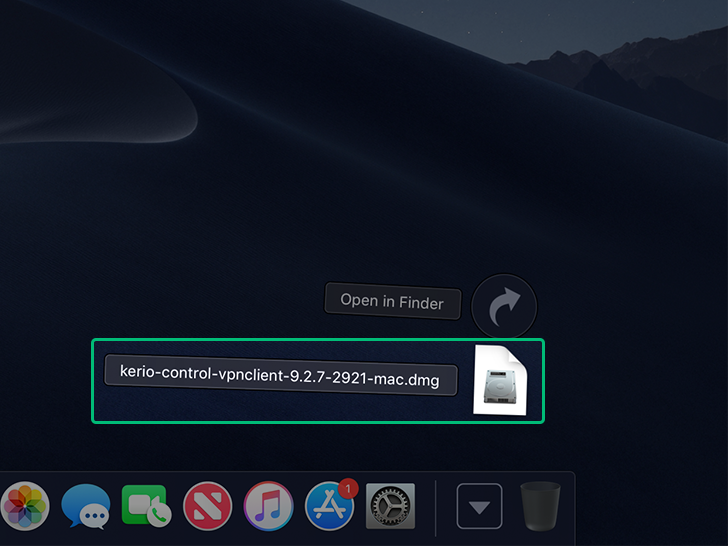Open Photos app from the Dock
Screen dimensions: 728x546
tap(25, 506)
